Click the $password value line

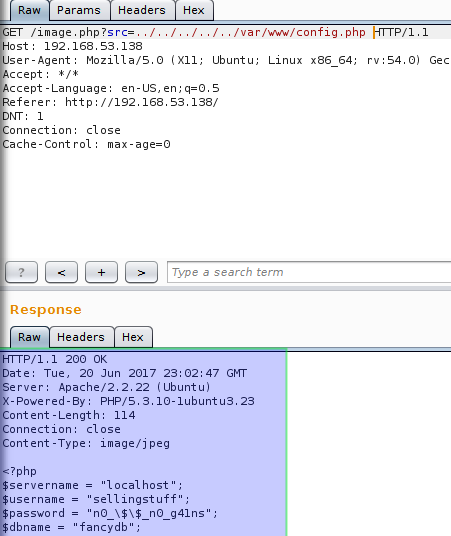[x=110, y=513]
